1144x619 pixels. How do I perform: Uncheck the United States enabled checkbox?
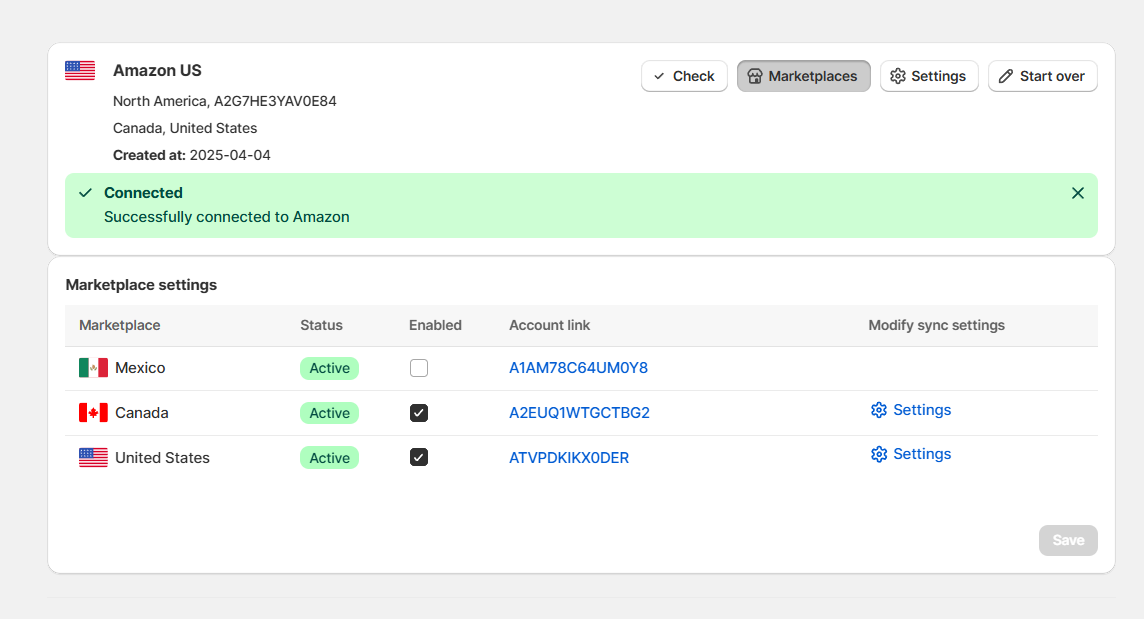(419, 458)
